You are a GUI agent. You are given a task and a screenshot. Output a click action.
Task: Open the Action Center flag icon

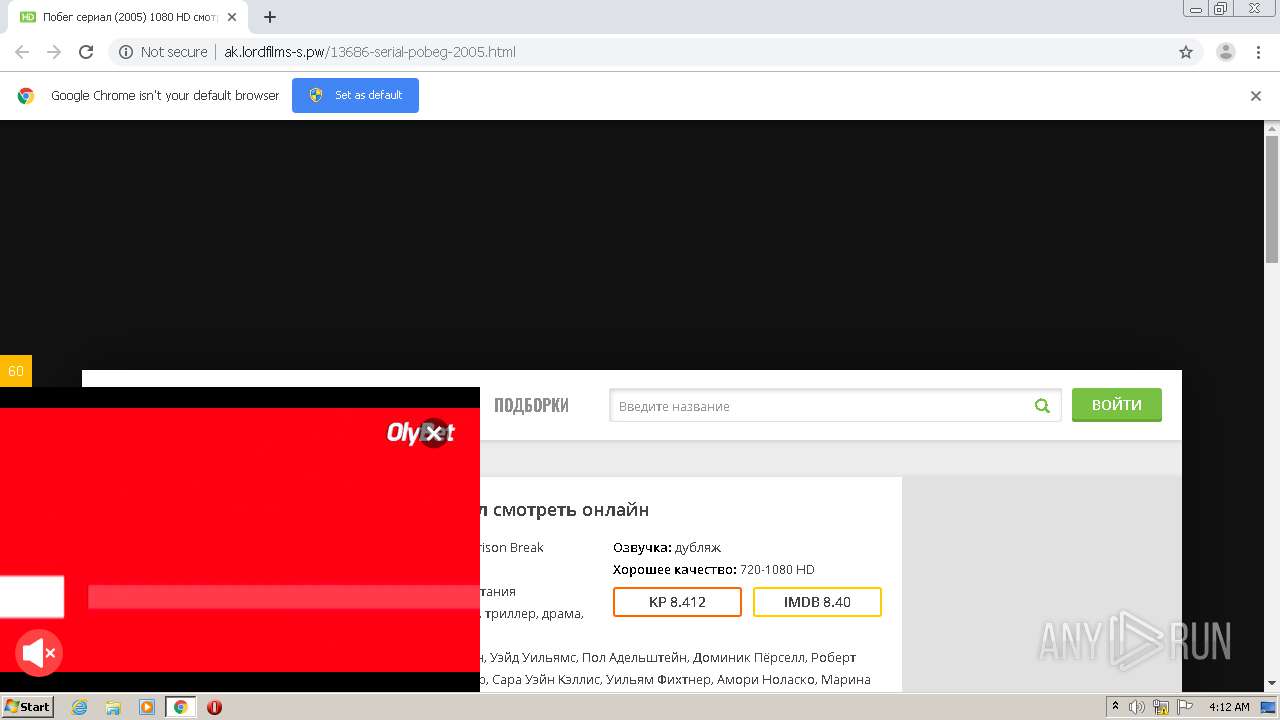pos(1184,707)
